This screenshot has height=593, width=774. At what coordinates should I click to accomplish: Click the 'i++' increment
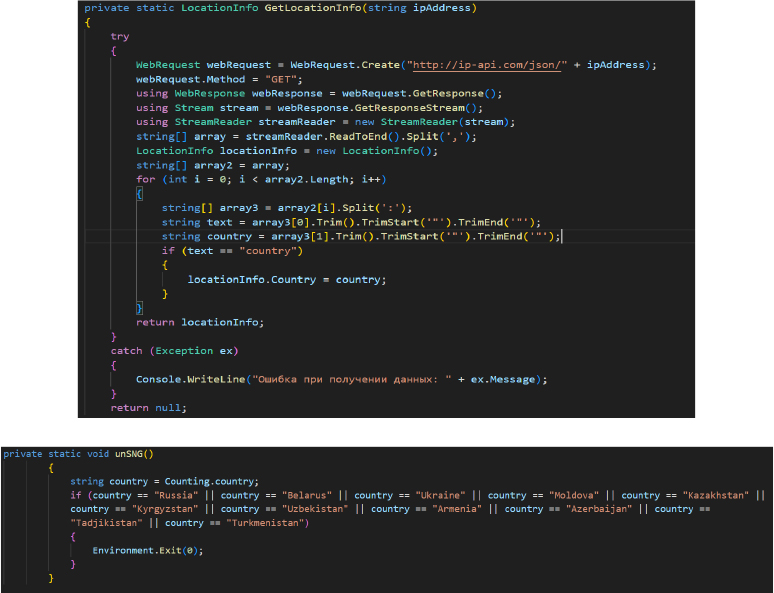[x=370, y=180]
